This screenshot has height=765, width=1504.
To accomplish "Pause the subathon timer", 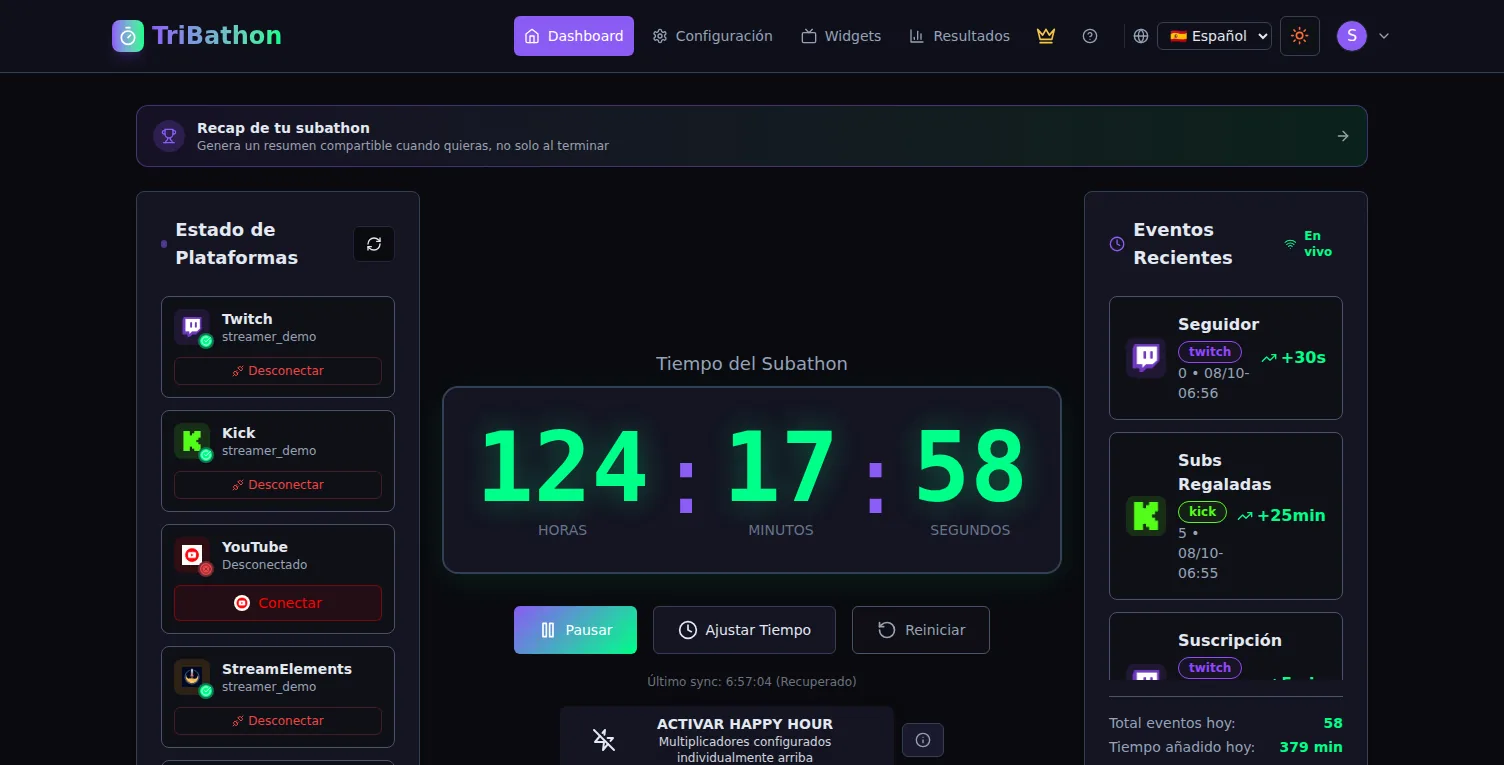I will click(x=575, y=630).
